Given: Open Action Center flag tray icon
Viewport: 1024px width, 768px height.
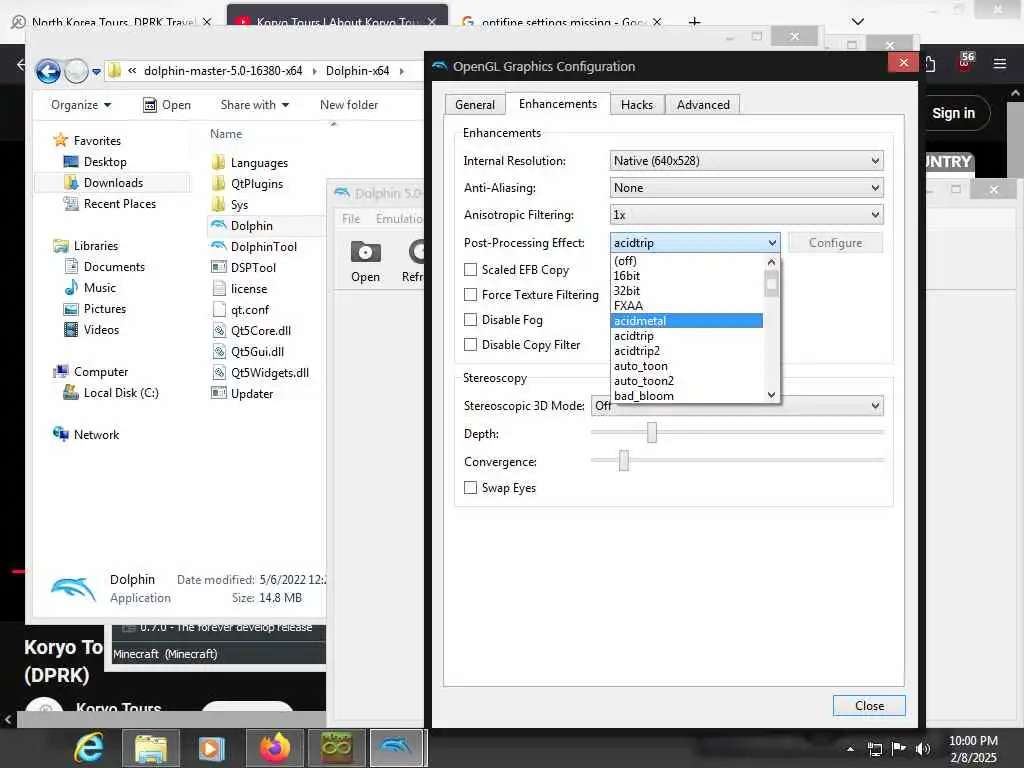Looking at the screenshot, I should tap(899, 748).
